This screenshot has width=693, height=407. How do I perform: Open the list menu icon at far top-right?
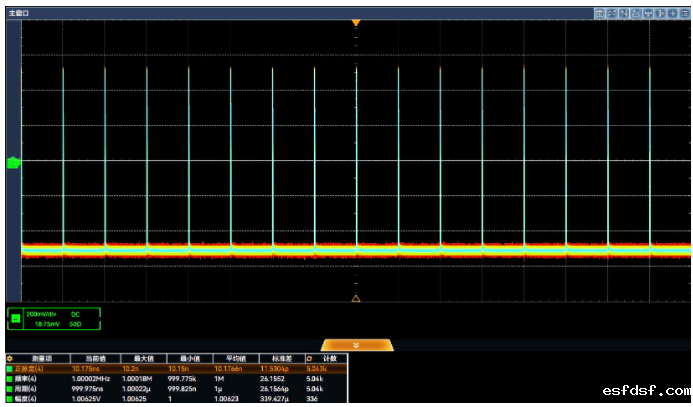point(683,14)
